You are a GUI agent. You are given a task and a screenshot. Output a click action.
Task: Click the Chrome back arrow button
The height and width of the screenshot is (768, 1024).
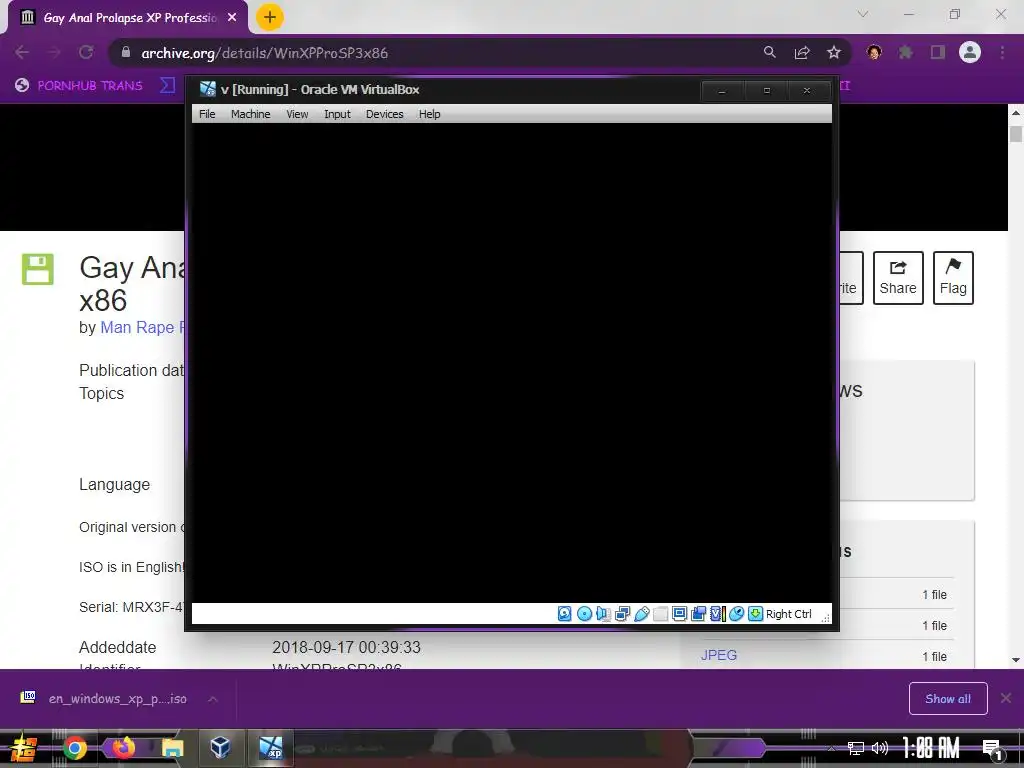click(x=22, y=52)
